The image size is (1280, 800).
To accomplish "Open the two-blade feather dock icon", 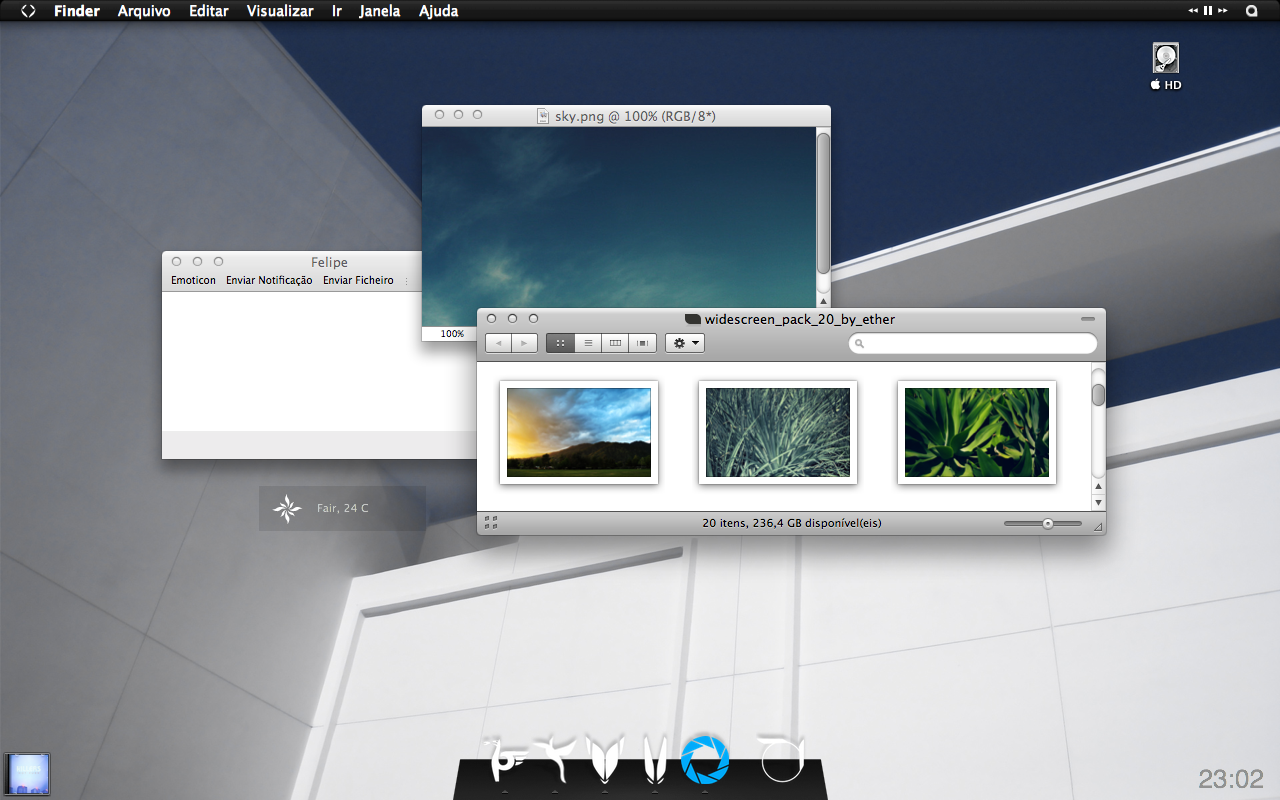I will [655, 759].
